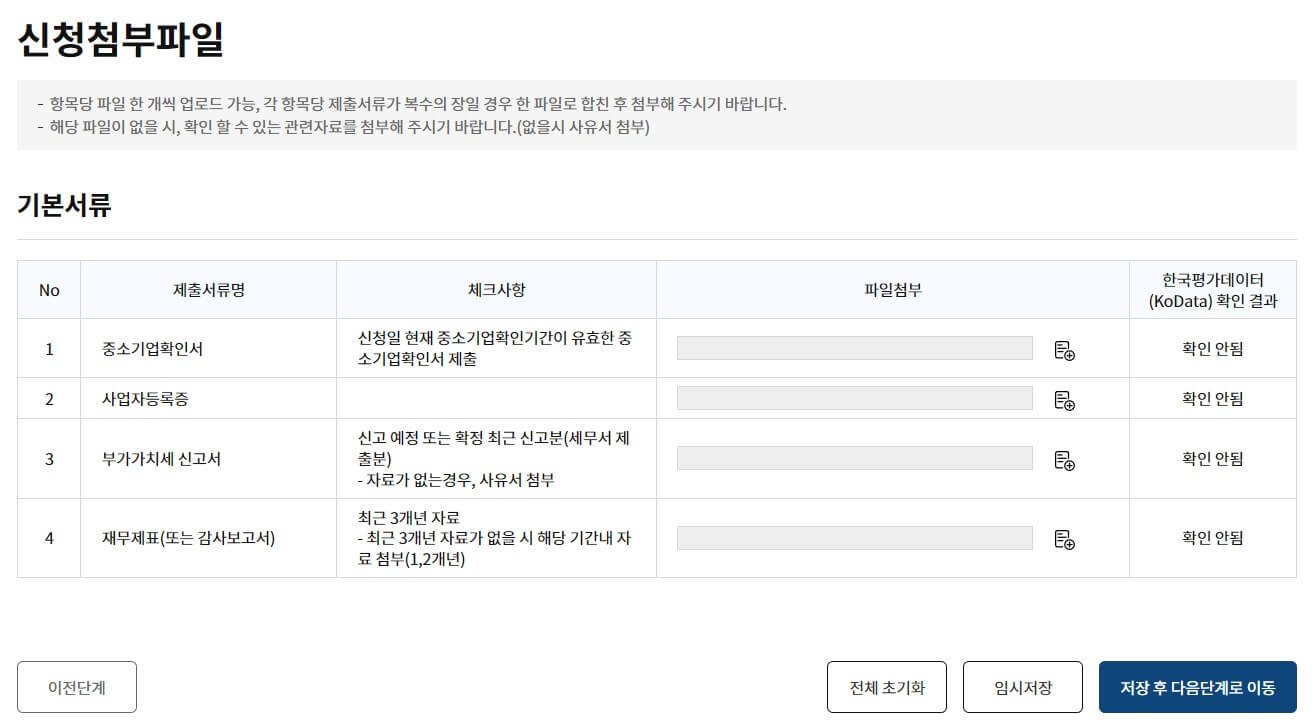Click 저장 후 다음단계로 이동 button

click(x=1198, y=687)
